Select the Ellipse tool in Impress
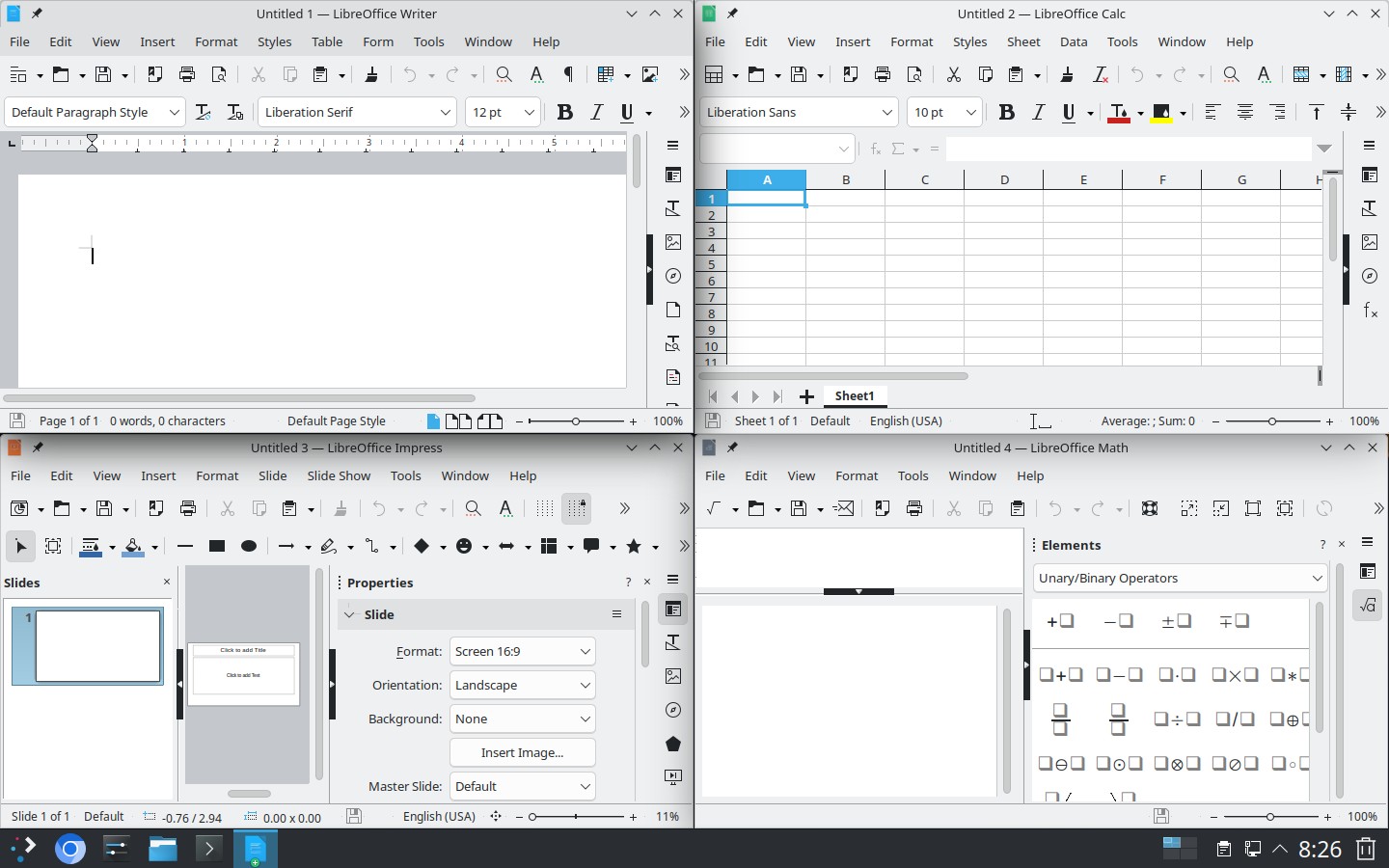This screenshot has width=1389, height=868. point(249,547)
